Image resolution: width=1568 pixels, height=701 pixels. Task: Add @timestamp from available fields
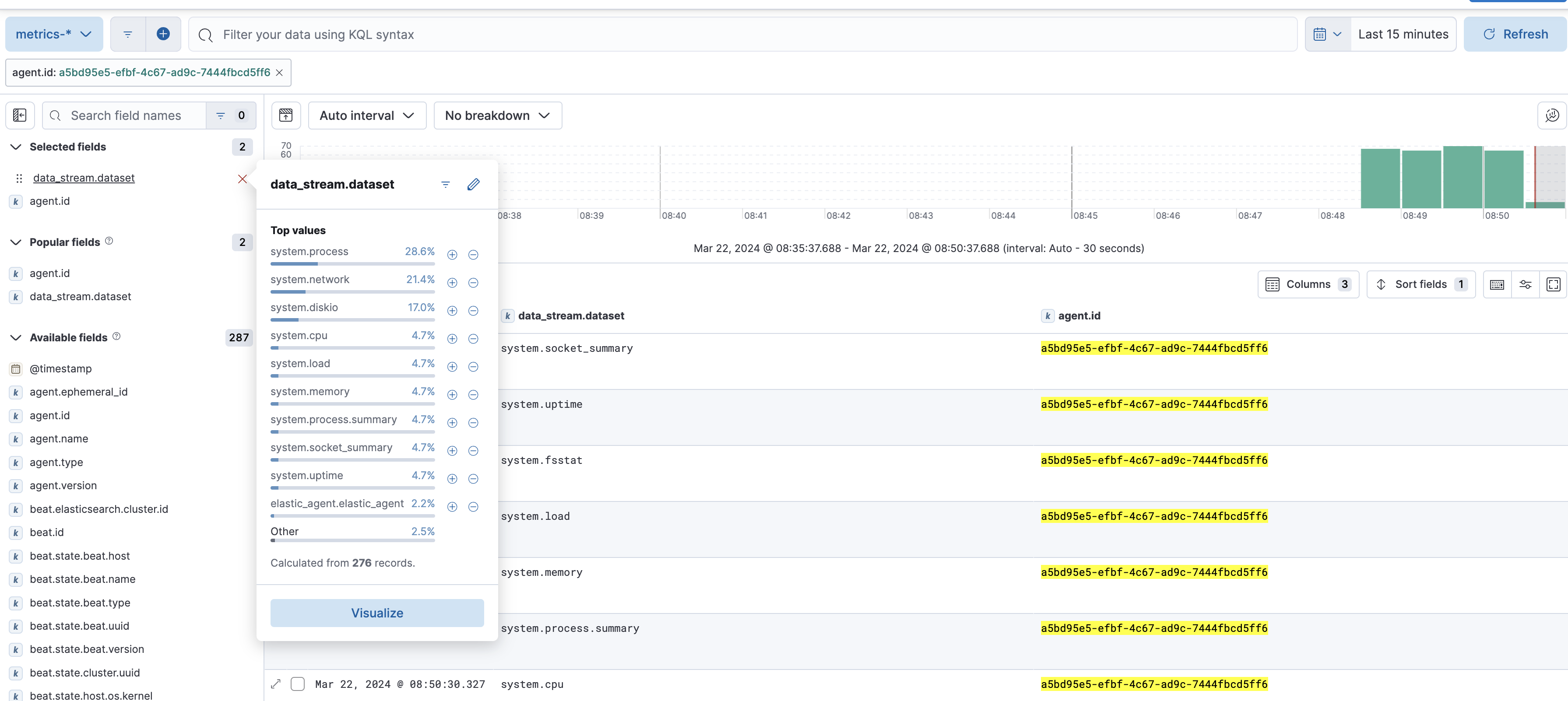coord(60,369)
